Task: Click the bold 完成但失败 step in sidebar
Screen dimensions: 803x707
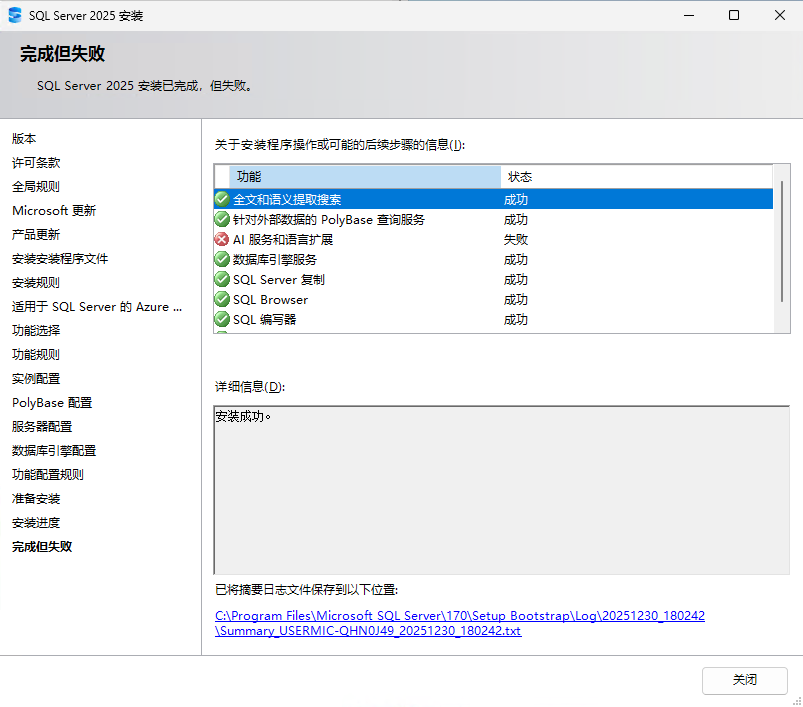Action: point(42,547)
